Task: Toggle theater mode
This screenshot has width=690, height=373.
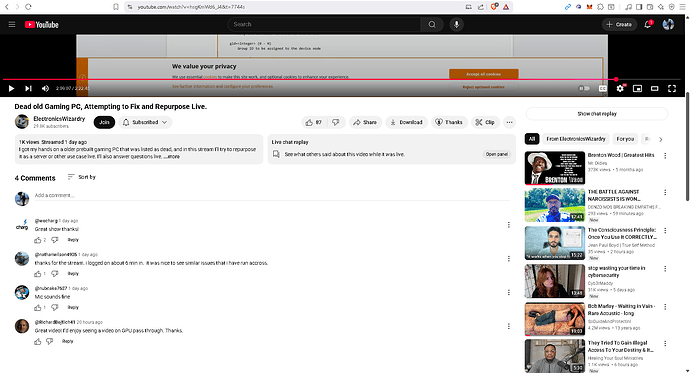Action: pos(654,88)
